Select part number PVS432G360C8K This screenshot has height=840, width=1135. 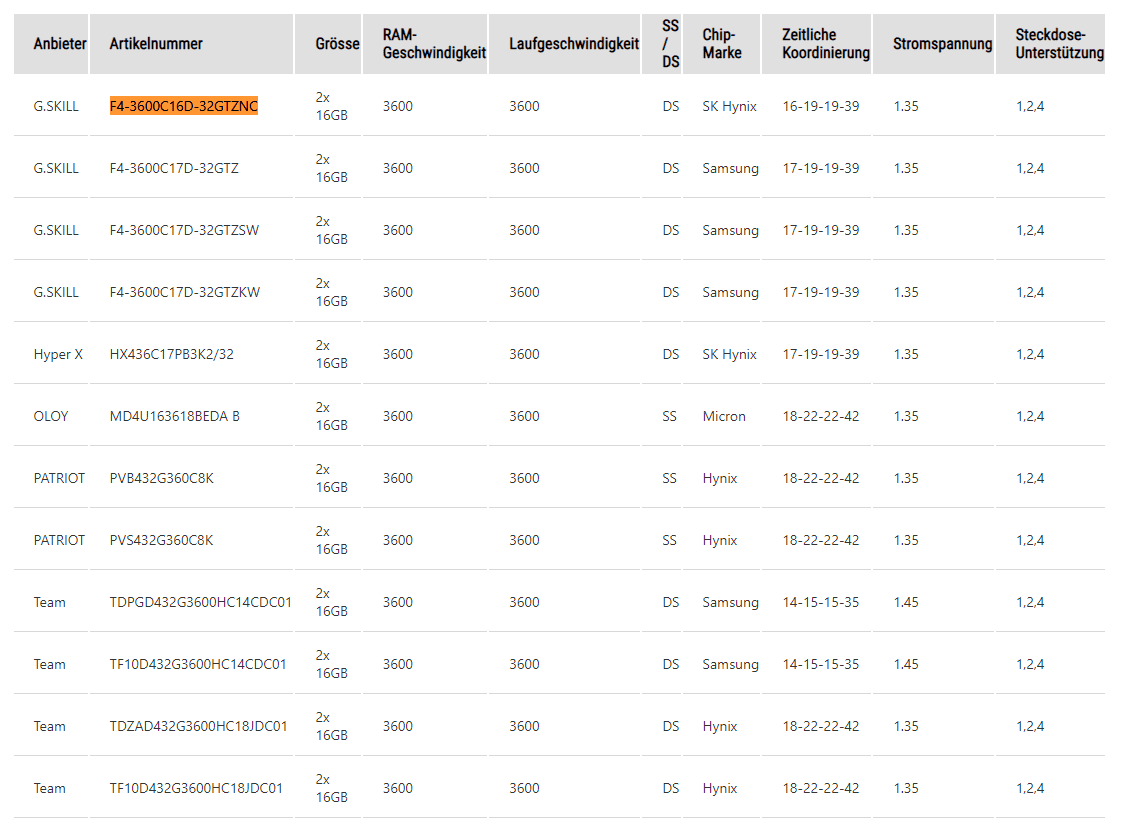[x=161, y=541]
